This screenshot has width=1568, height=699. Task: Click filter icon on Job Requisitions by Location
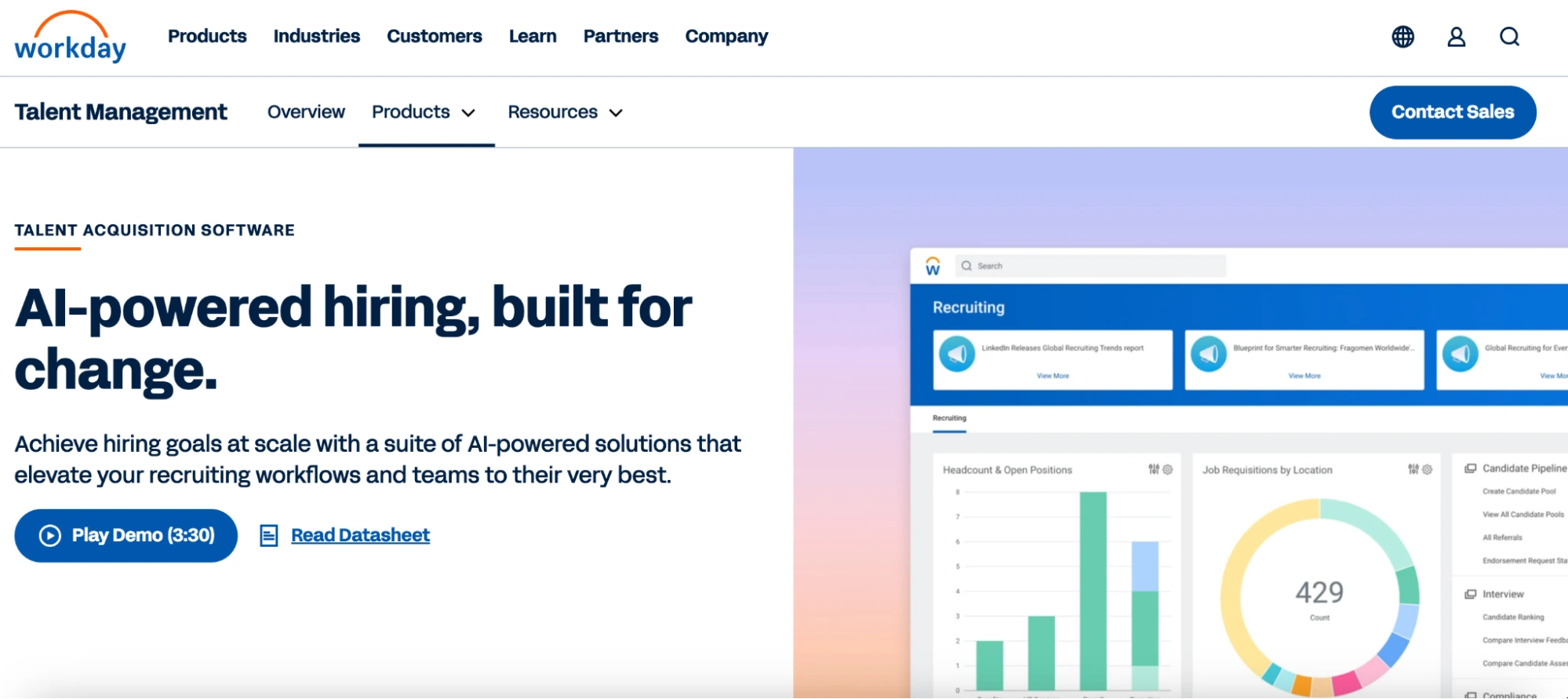tap(1413, 469)
